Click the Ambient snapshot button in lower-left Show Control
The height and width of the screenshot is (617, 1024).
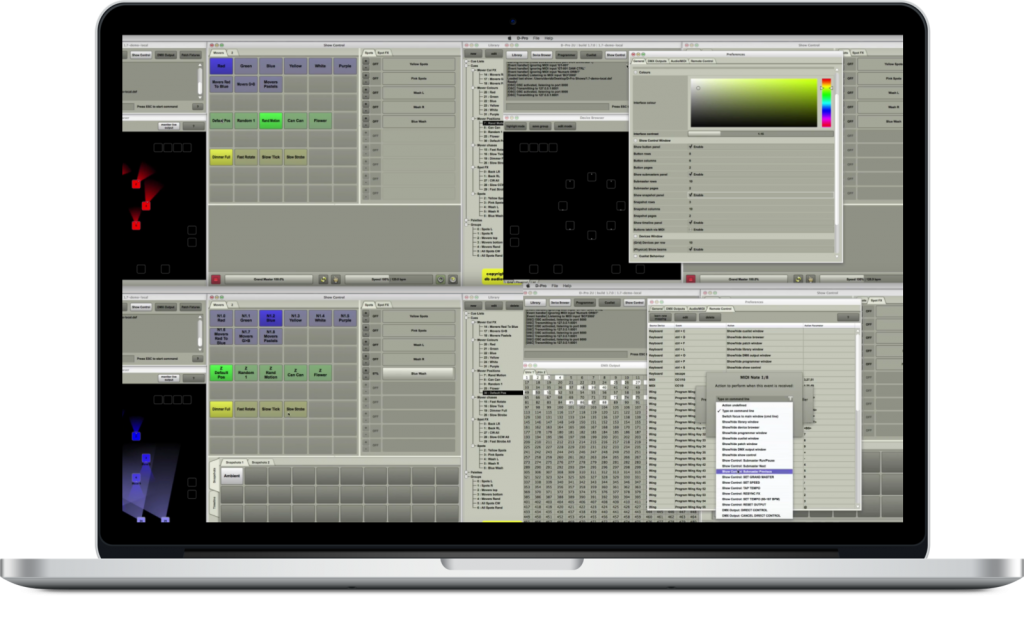[232, 476]
